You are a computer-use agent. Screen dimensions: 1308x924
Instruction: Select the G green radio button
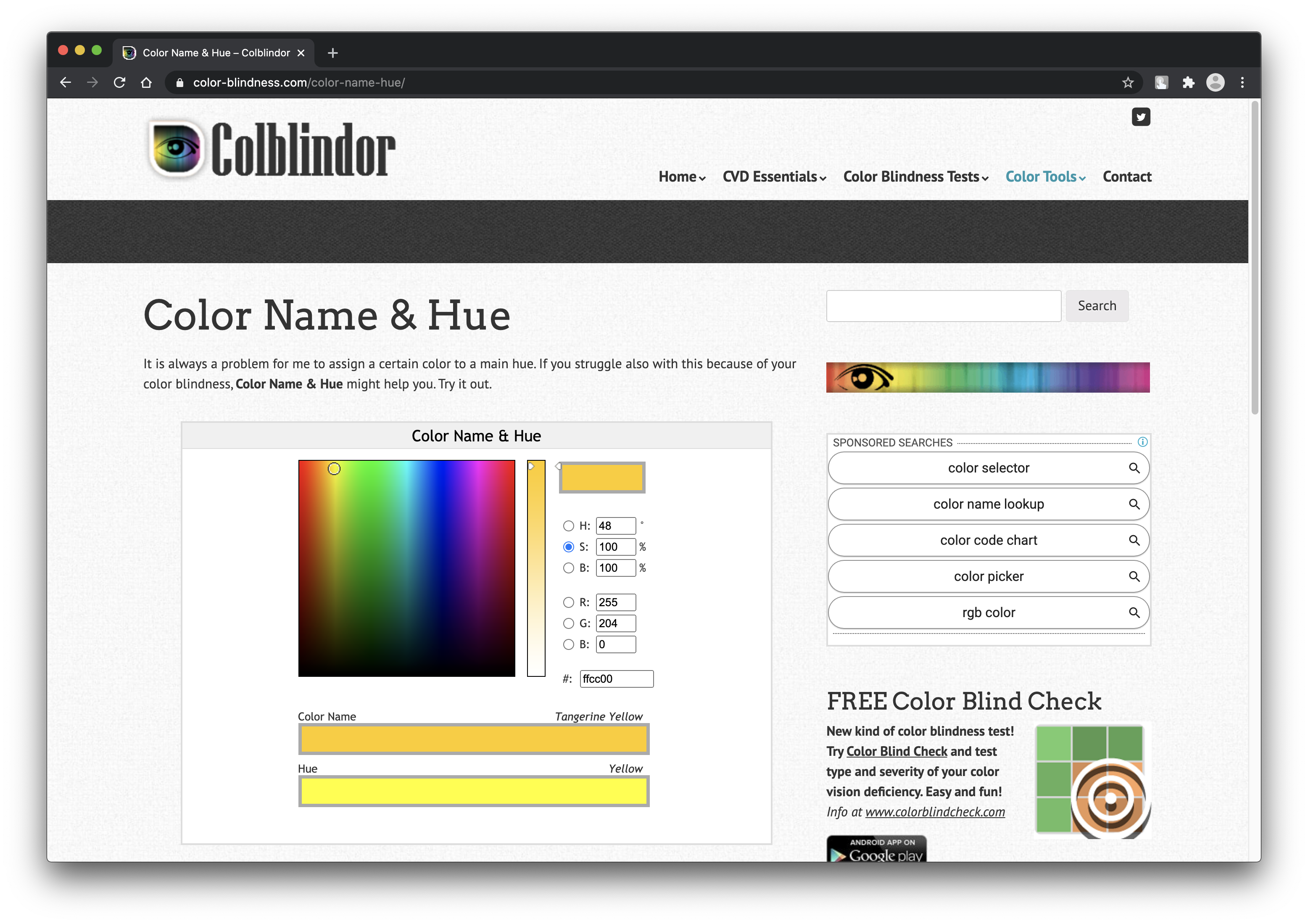pyautogui.click(x=568, y=623)
